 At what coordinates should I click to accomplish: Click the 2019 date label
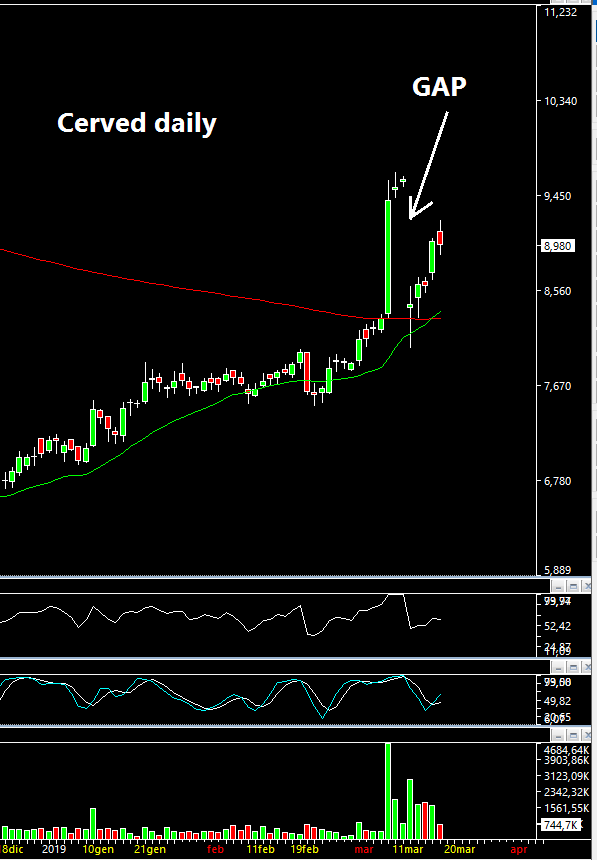pos(54,849)
